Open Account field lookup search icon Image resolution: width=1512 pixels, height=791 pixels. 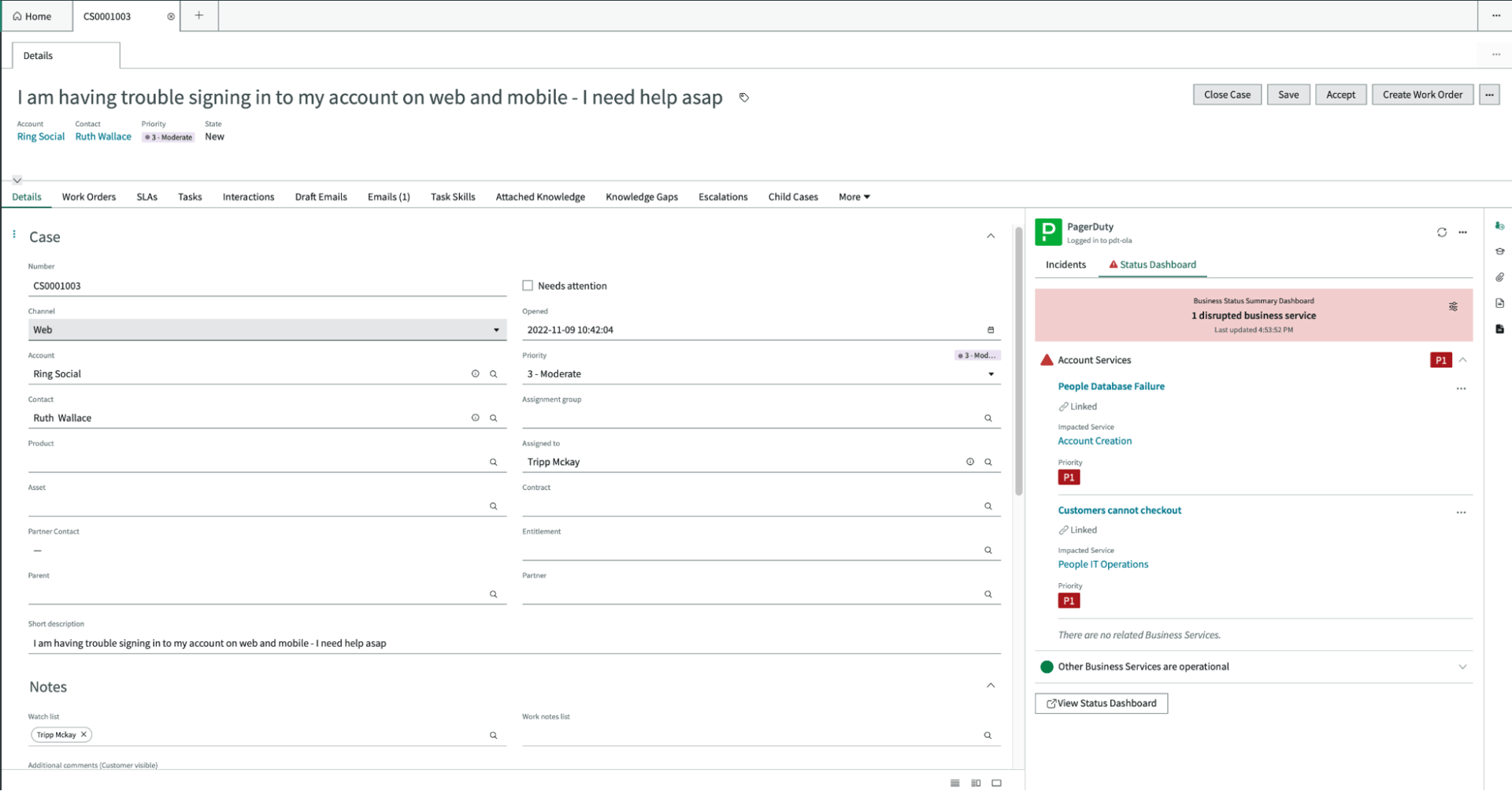click(494, 374)
